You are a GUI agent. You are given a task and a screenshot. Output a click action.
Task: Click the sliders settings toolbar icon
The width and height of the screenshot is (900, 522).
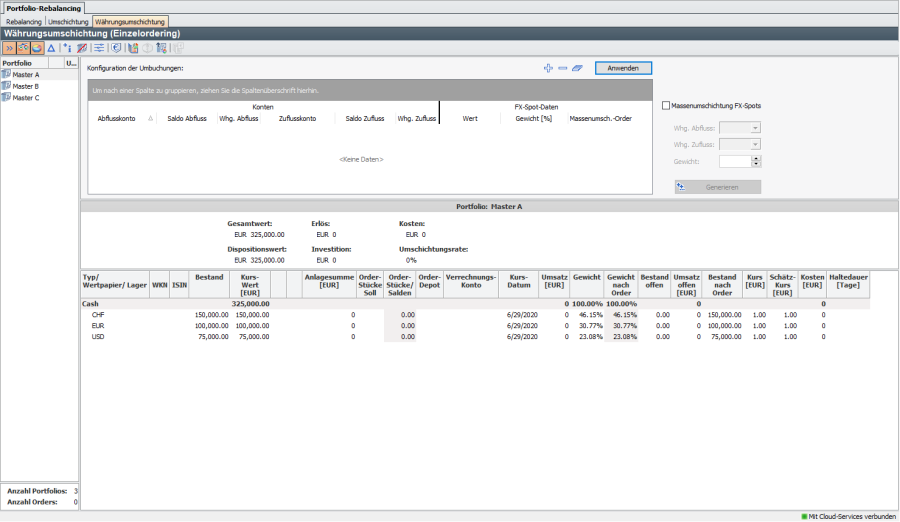pos(99,47)
